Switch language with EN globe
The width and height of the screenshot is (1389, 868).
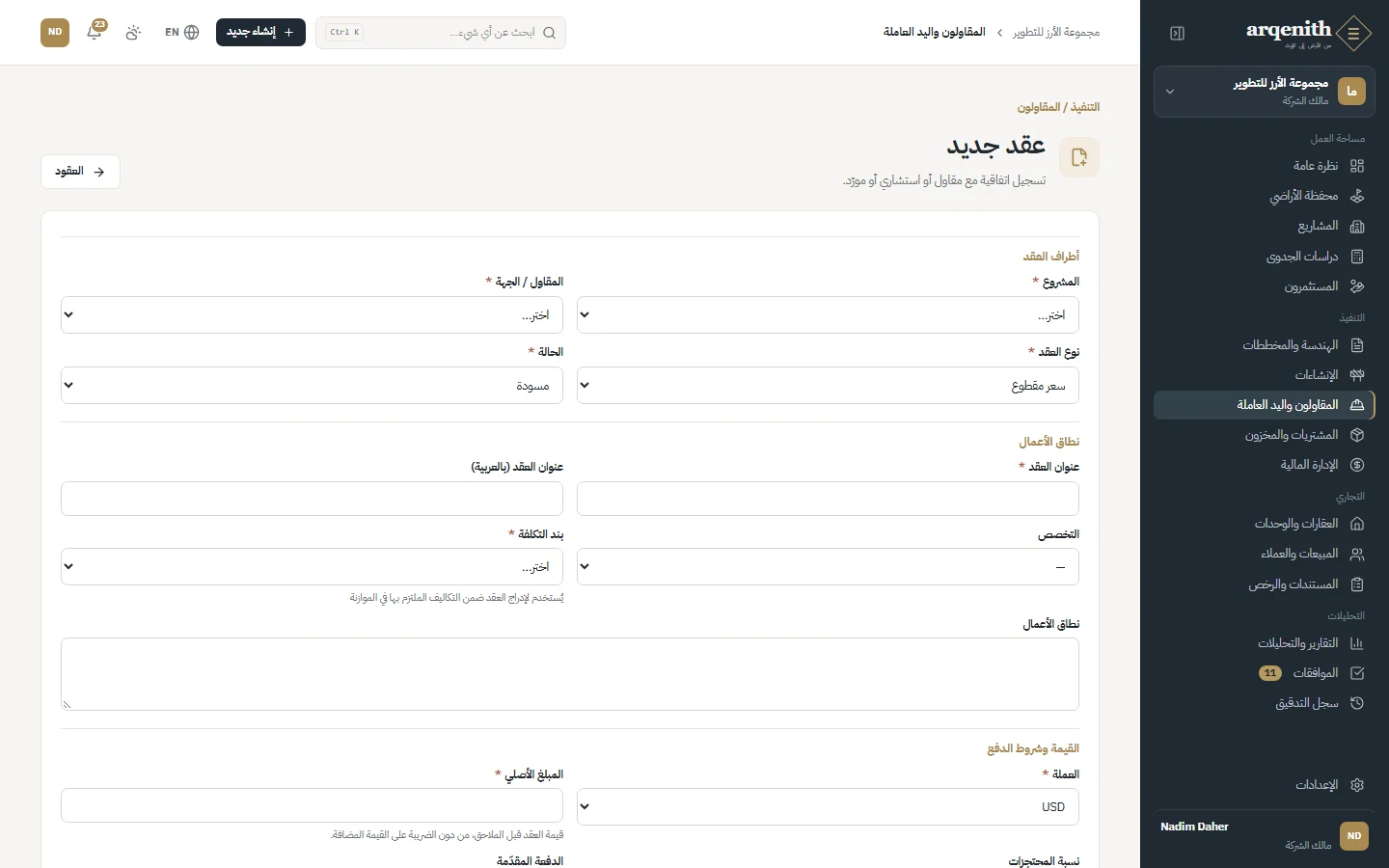click(x=181, y=32)
